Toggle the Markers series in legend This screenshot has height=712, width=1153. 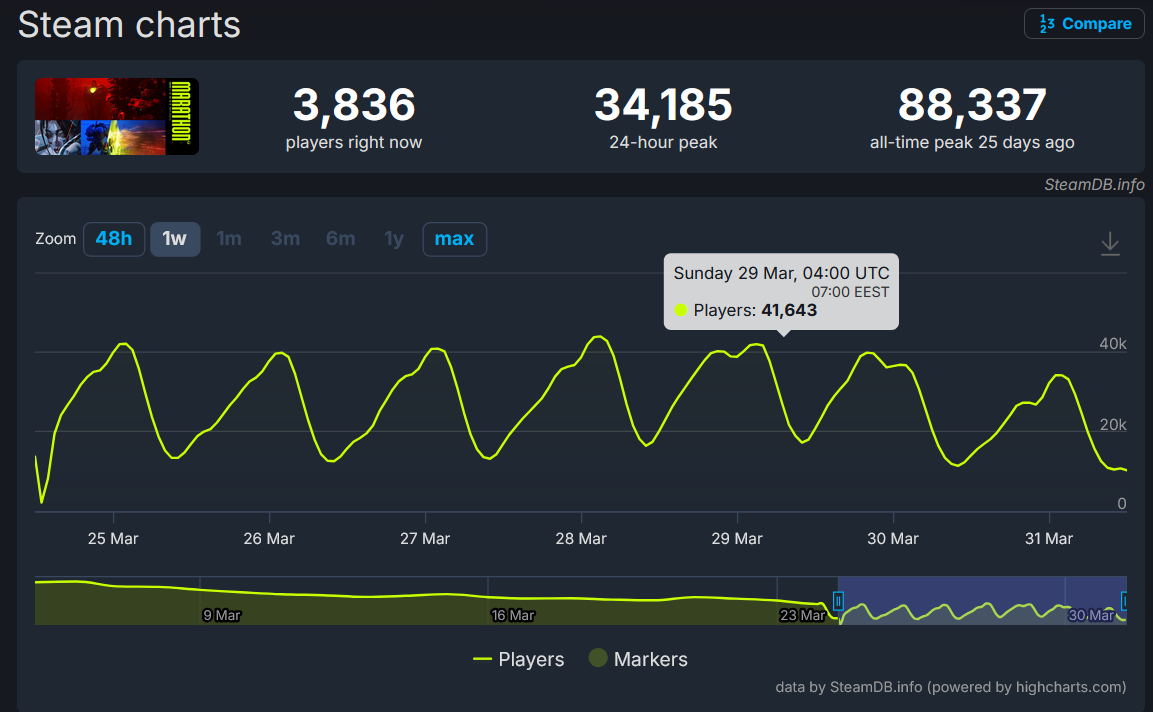[x=638, y=659]
